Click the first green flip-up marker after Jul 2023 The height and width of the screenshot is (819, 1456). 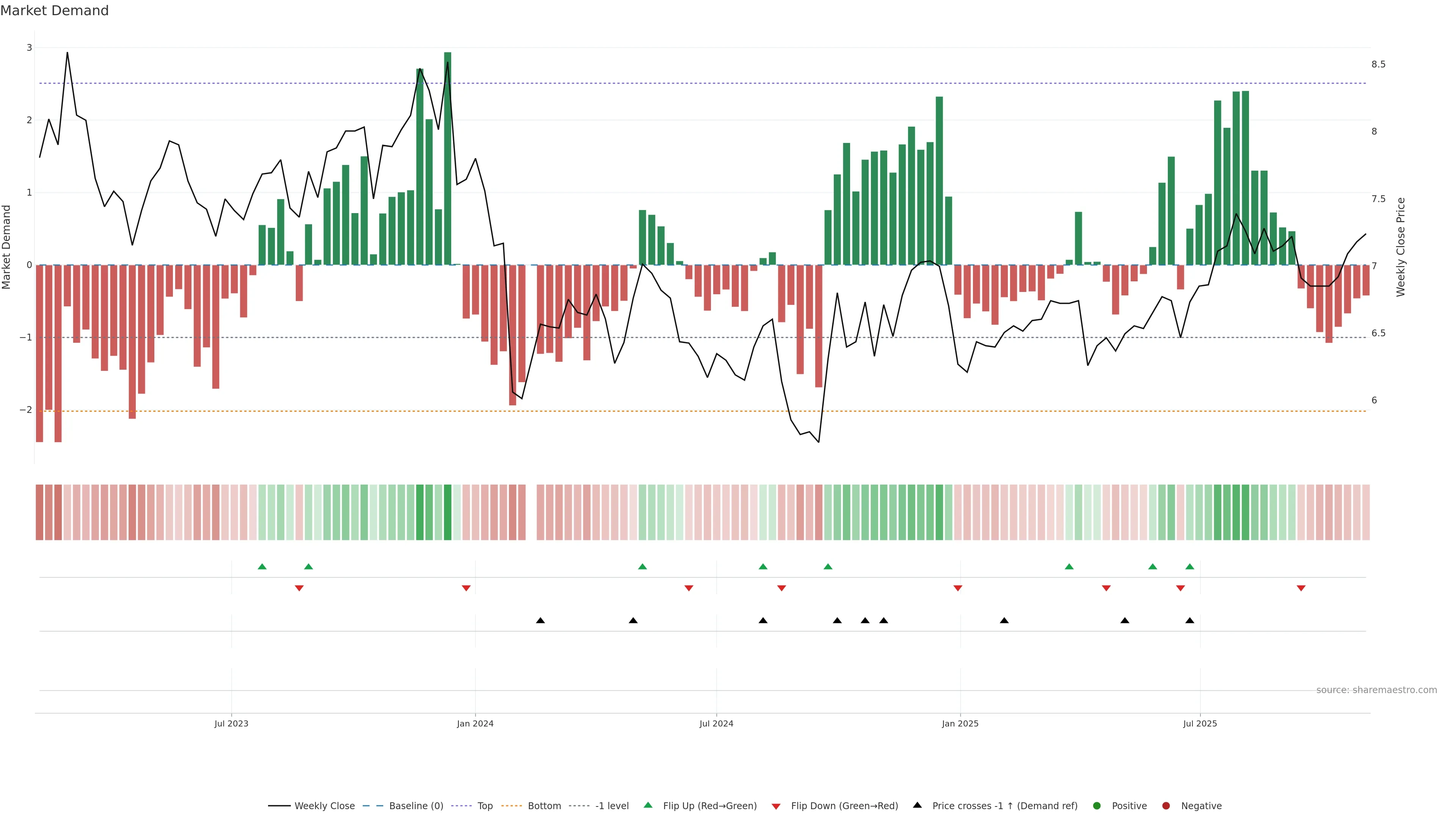click(262, 566)
